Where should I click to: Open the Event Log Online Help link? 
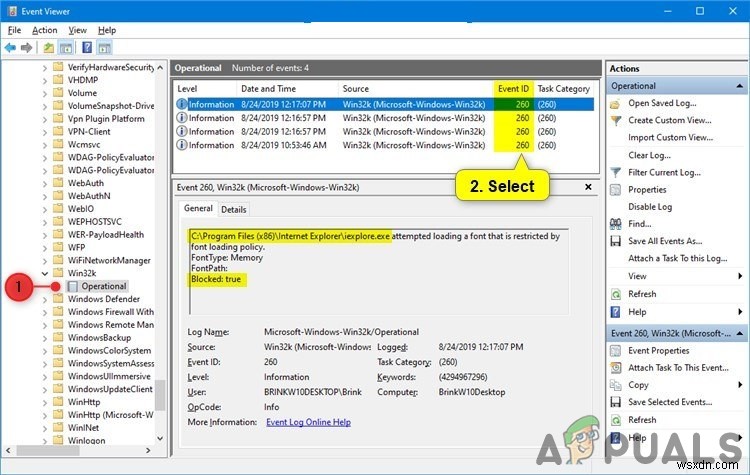pos(309,422)
